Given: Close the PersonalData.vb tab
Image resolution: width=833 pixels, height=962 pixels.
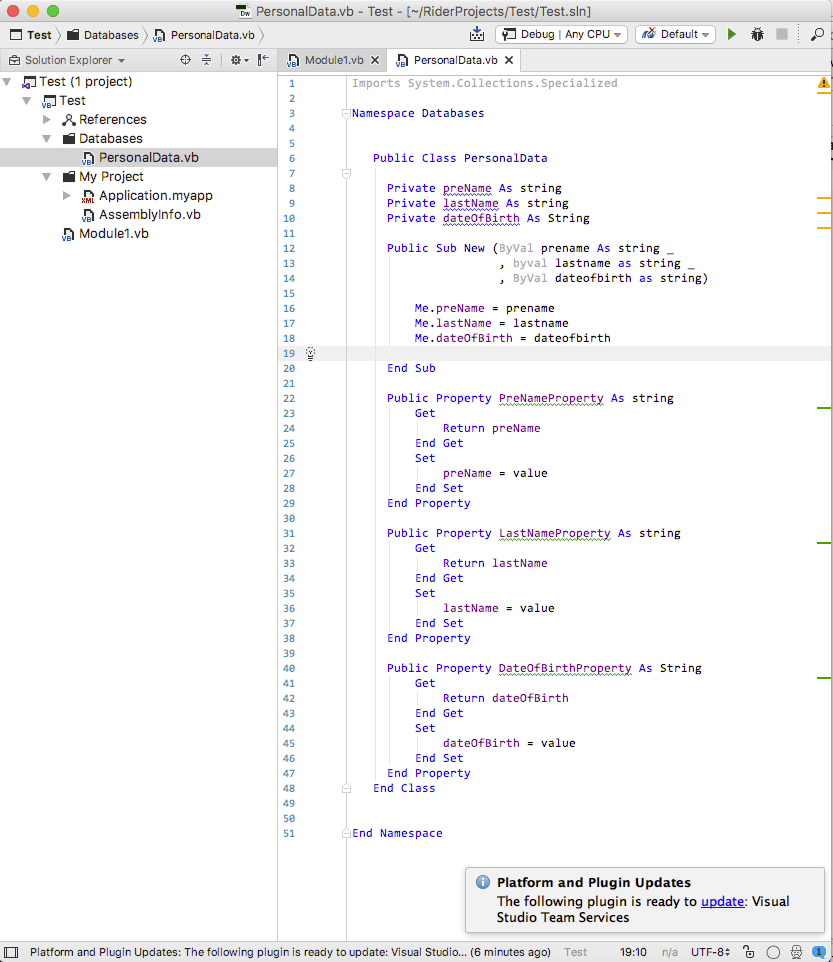Looking at the screenshot, I should [x=509, y=60].
